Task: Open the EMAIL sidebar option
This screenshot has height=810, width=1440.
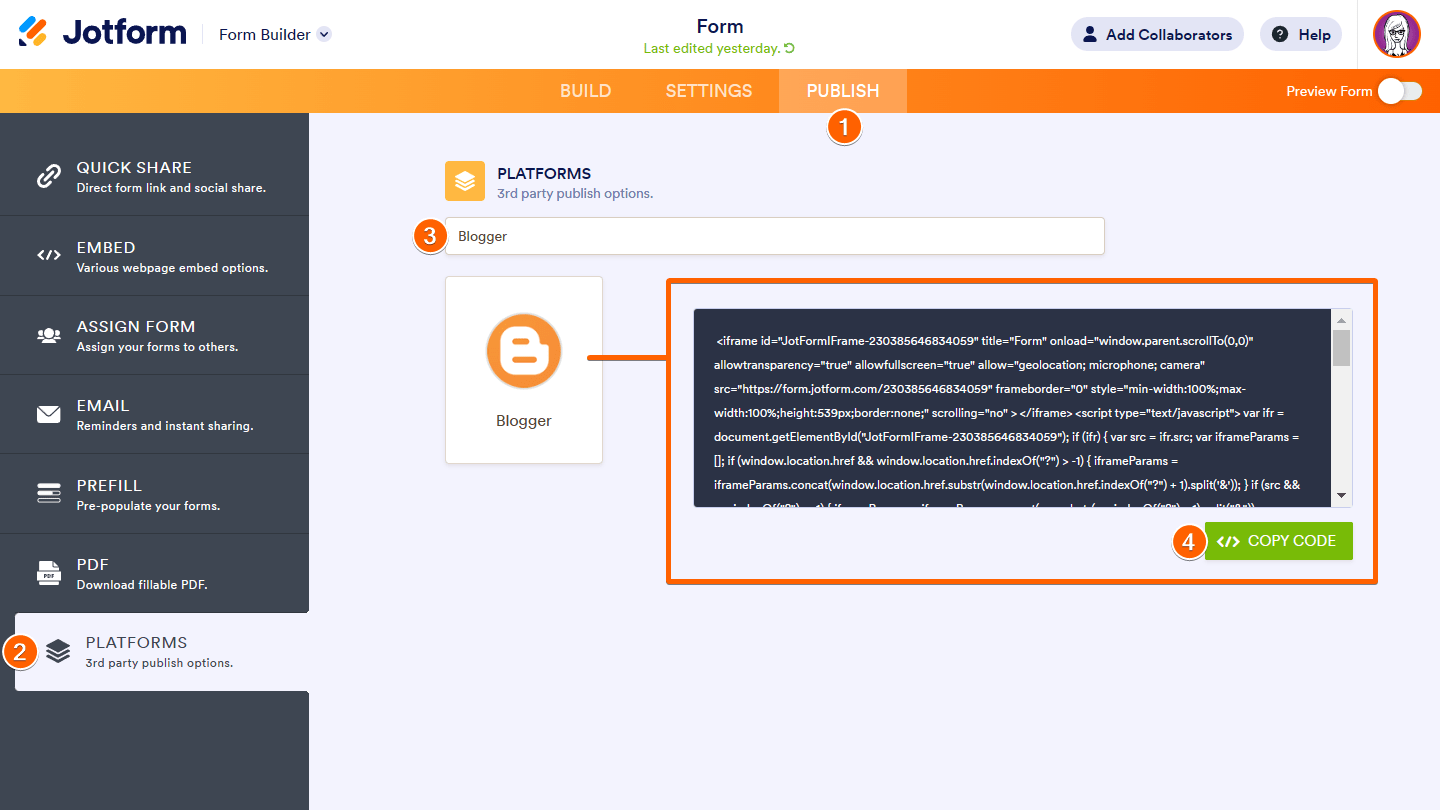Action: tap(154, 414)
